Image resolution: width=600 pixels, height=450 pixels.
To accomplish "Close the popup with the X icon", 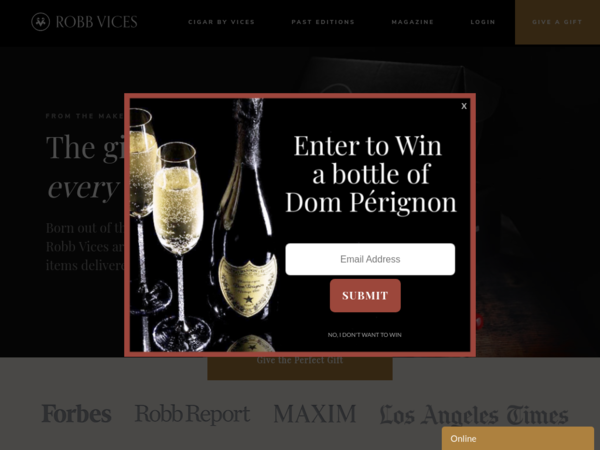I will [x=464, y=106].
